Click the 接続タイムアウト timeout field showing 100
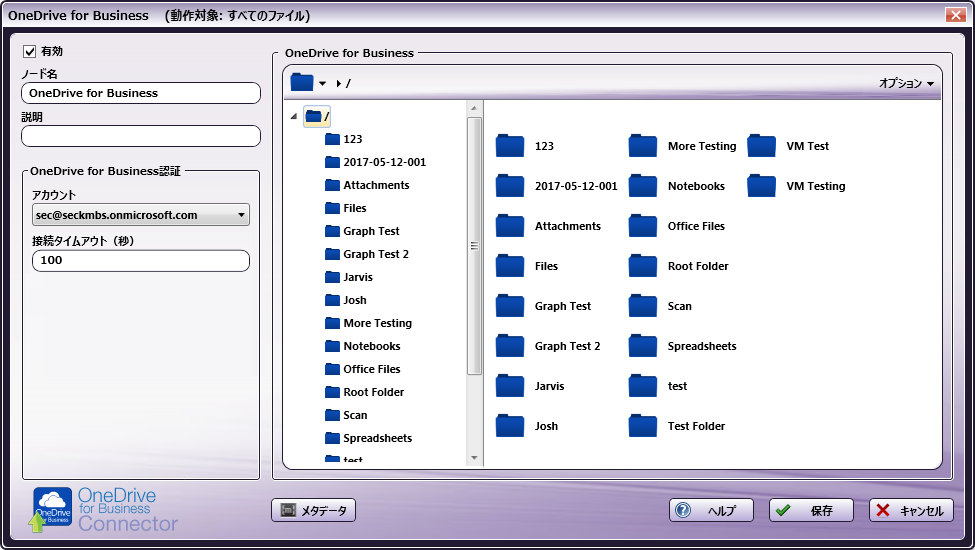 141,260
